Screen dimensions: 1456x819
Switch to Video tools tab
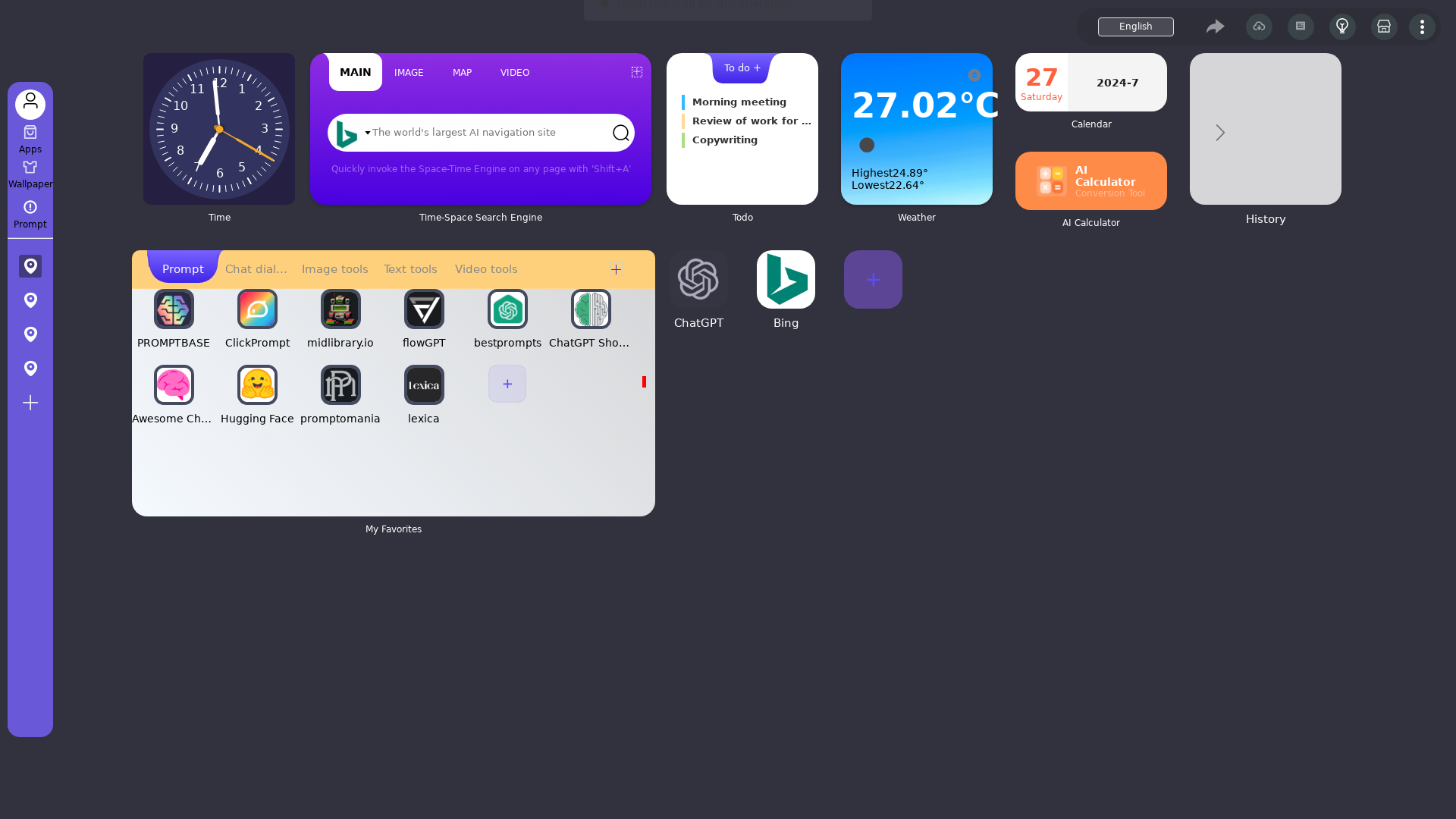tap(486, 269)
